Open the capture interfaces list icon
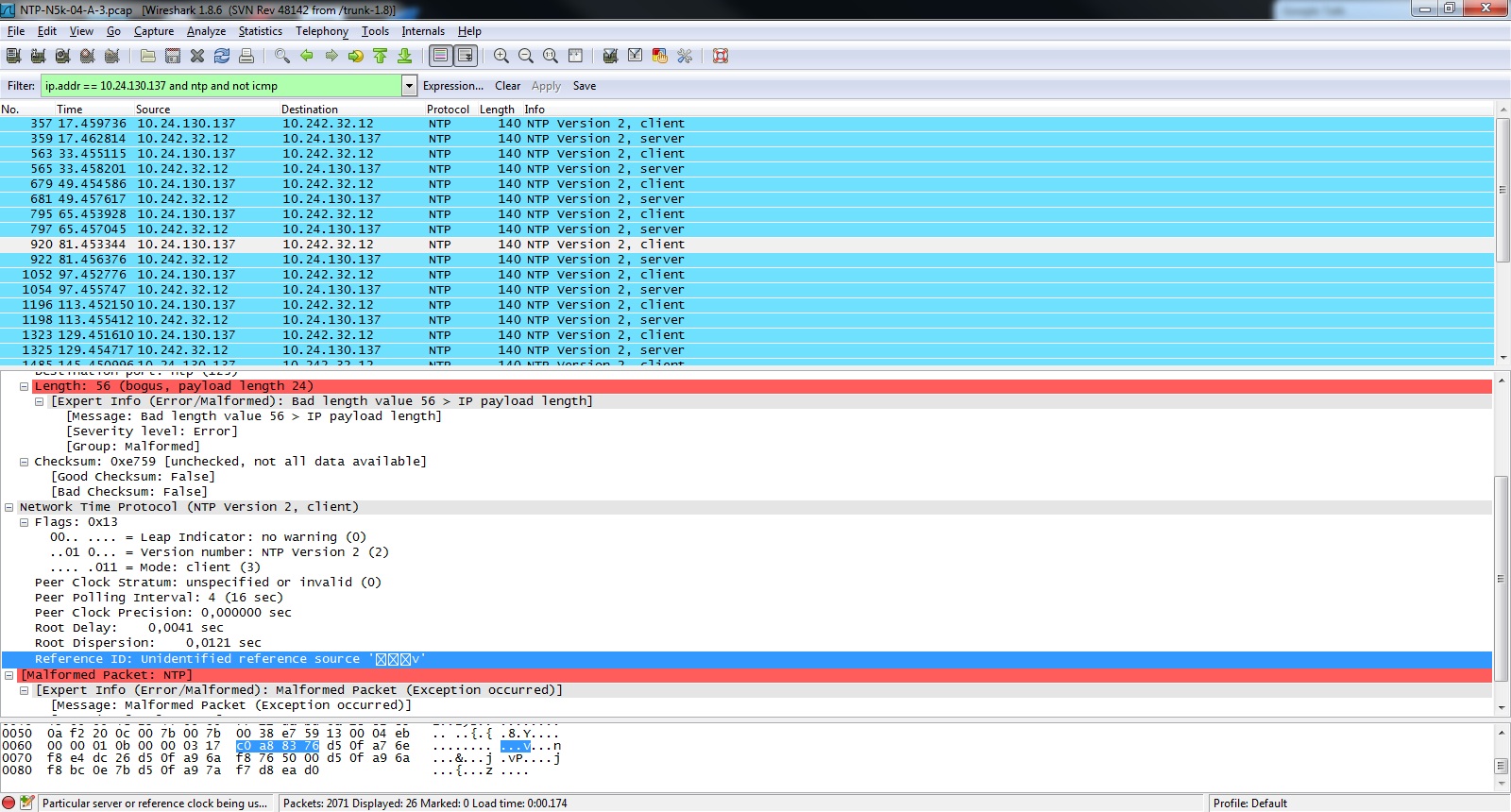1511x812 pixels. pos(13,56)
